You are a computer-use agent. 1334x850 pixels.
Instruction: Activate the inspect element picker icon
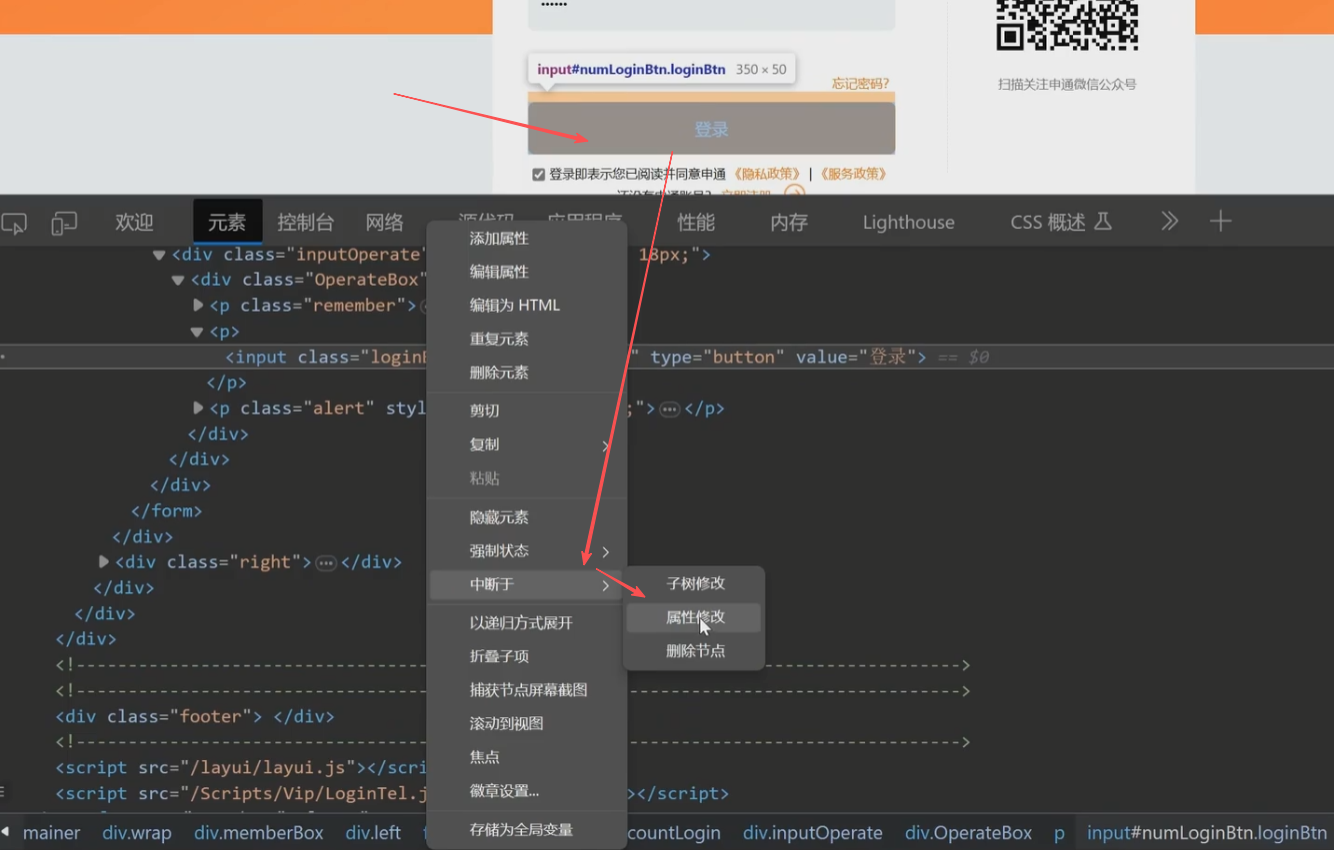tap(14, 223)
